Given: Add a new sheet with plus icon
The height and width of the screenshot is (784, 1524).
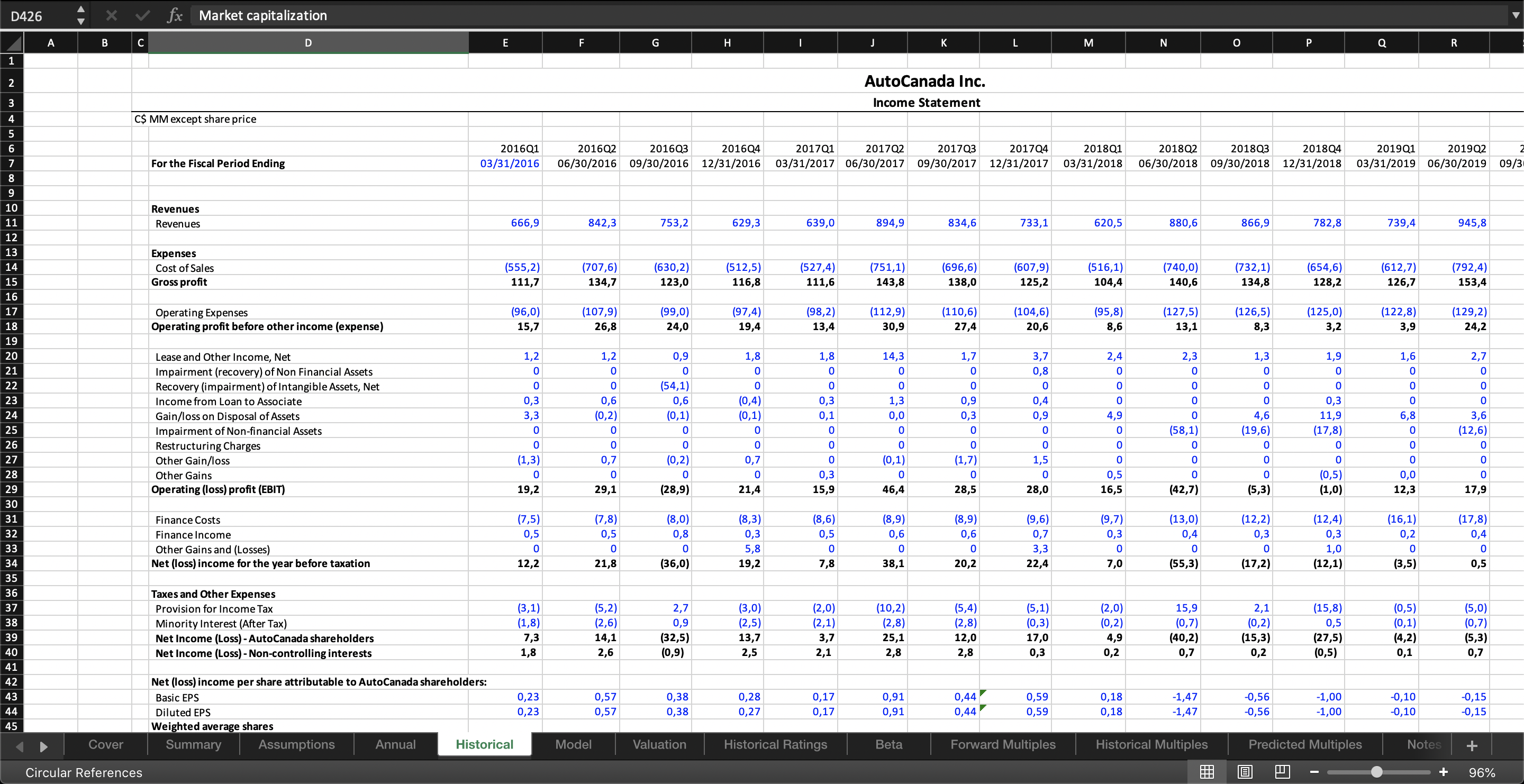Looking at the screenshot, I should click(x=1473, y=745).
